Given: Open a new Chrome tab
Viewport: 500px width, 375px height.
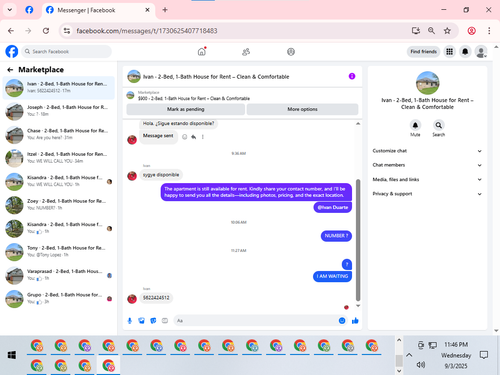Looking at the screenshot, I should pyautogui.click(x=165, y=10).
